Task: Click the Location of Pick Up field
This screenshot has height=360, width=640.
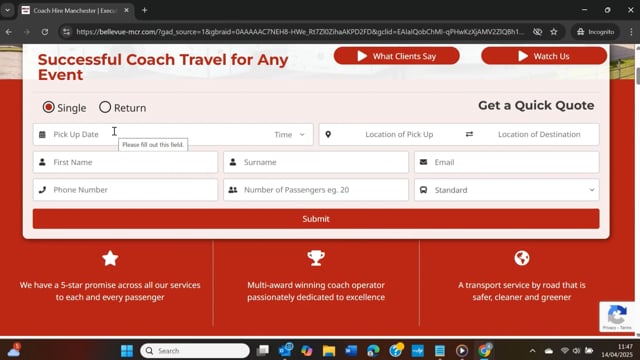Action: pos(399,134)
